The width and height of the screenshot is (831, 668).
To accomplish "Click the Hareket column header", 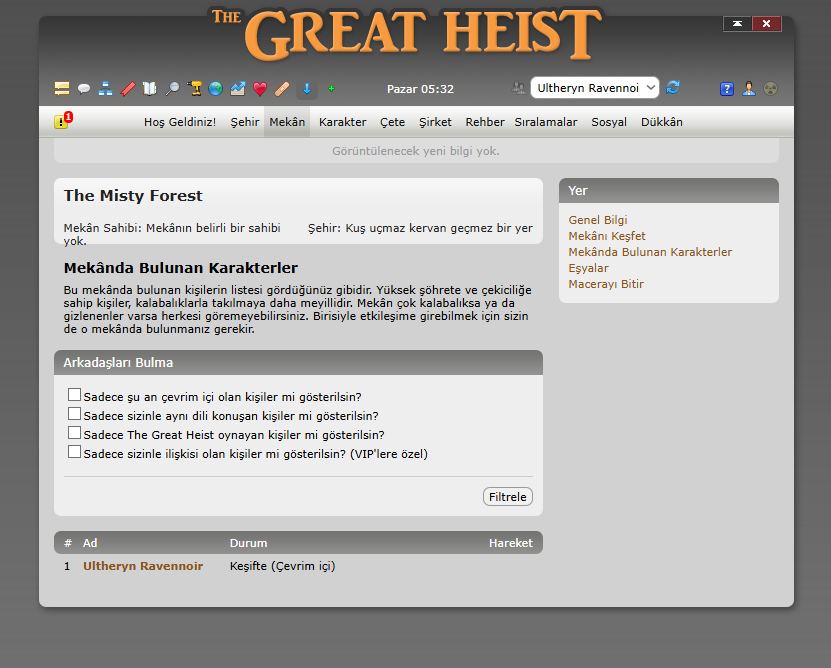I will tap(510, 543).
